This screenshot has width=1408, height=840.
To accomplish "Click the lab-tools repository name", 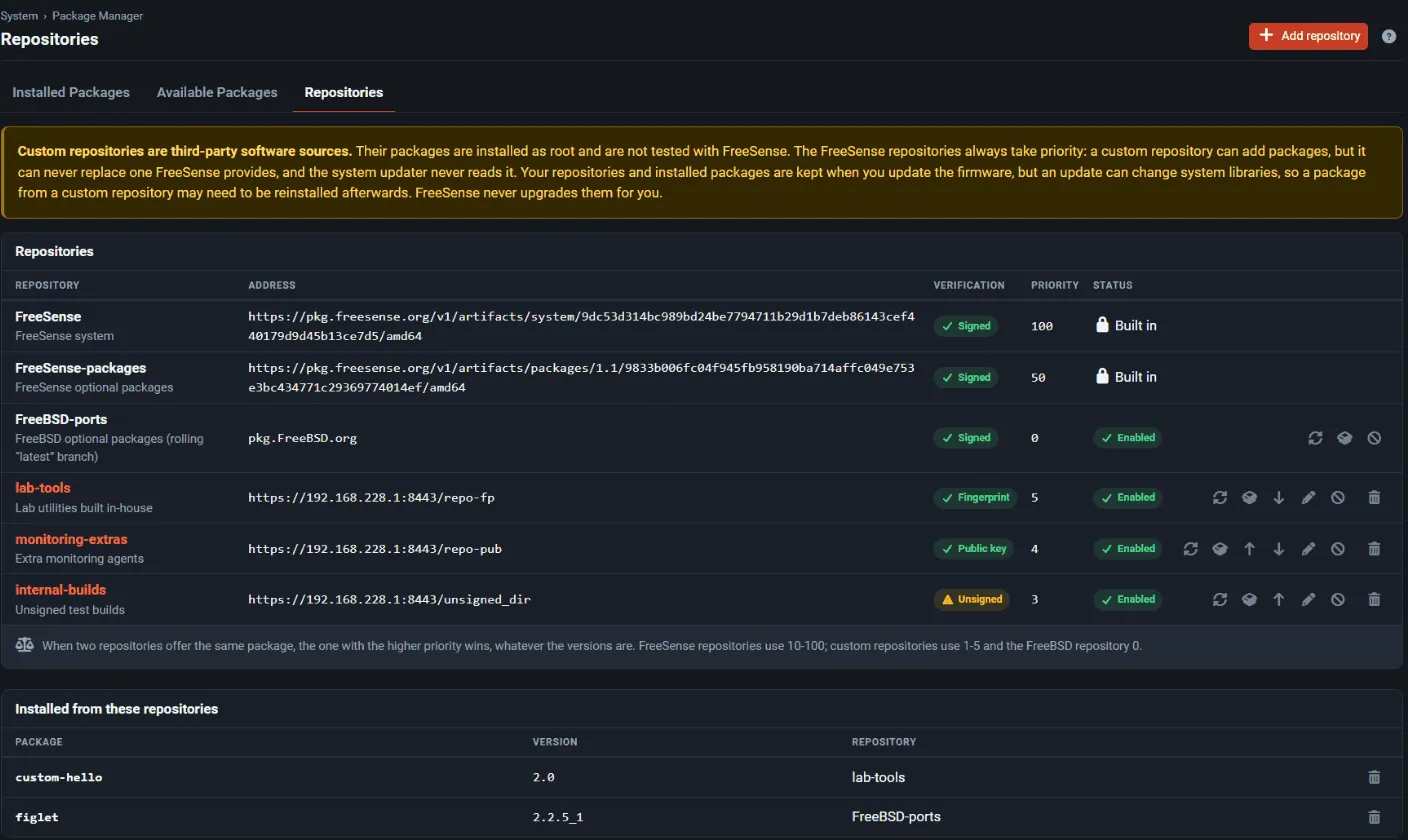I will click(43, 488).
